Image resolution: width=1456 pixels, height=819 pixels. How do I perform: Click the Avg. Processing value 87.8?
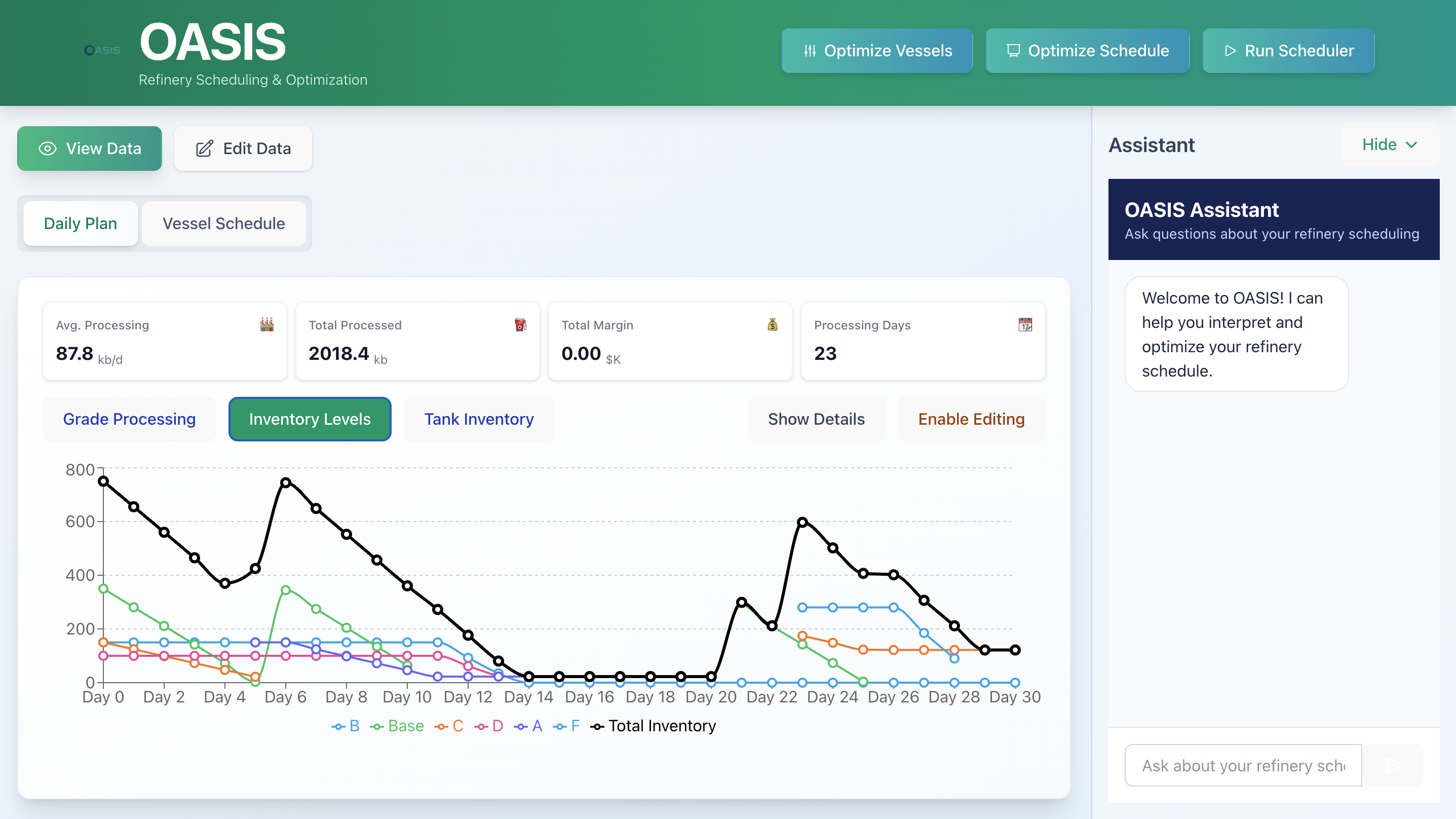click(x=74, y=354)
